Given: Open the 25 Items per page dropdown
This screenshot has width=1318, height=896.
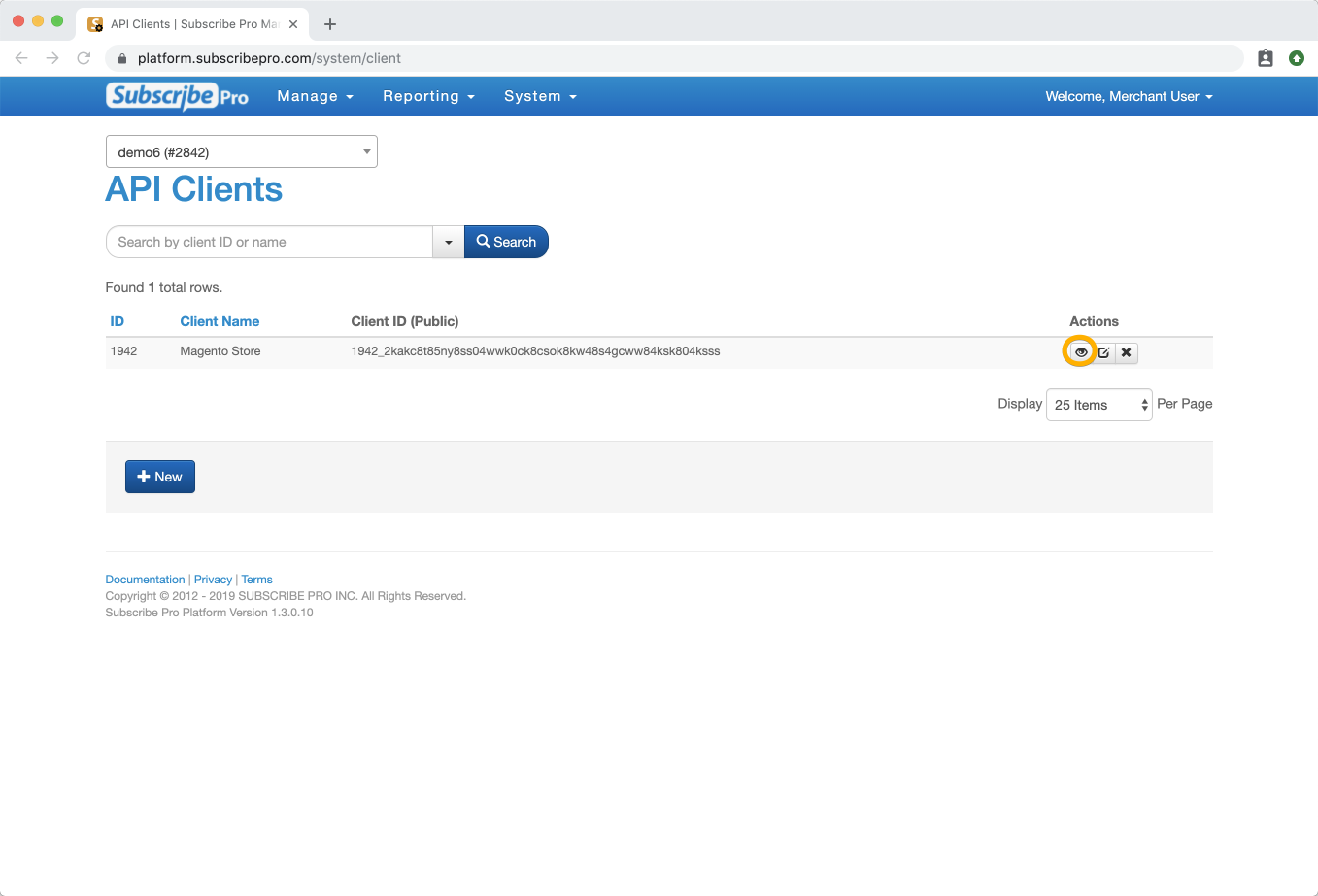Looking at the screenshot, I should pyautogui.click(x=1099, y=405).
